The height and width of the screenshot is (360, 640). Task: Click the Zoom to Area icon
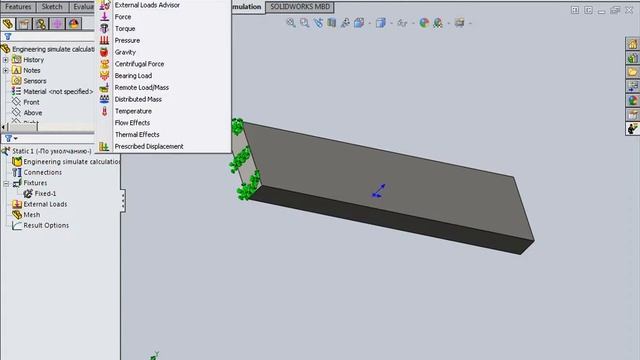pos(304,23)
